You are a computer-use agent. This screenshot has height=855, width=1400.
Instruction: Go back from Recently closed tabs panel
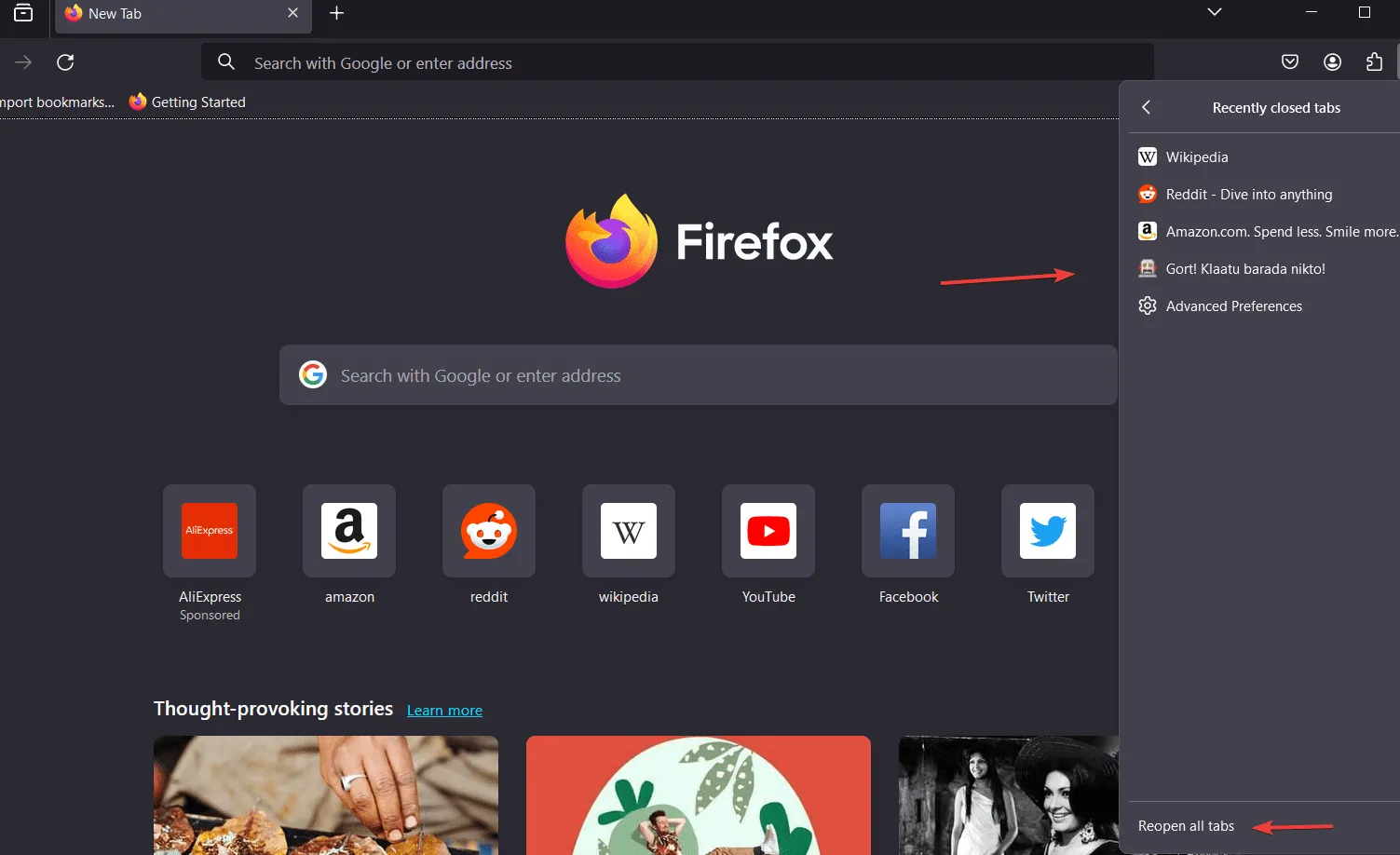click(1147, 107)
